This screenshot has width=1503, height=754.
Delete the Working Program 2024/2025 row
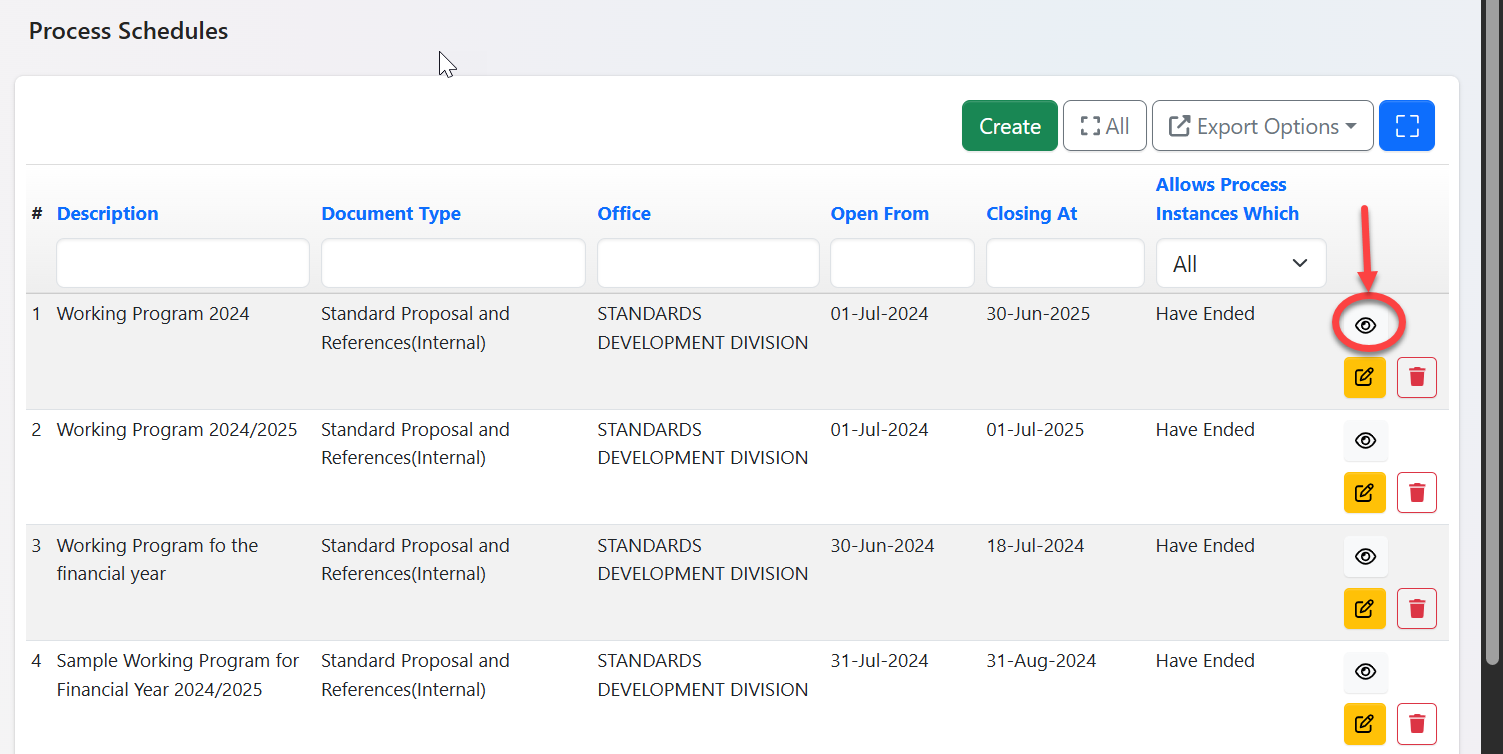point(1416,492)
